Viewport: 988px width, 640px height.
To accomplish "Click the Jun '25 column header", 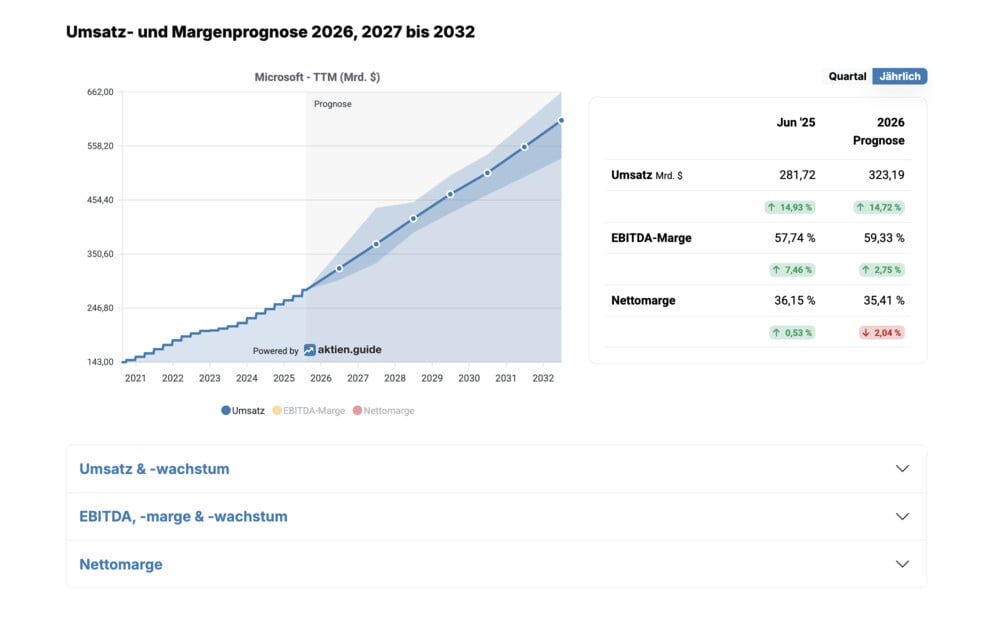I will point(796,123).
